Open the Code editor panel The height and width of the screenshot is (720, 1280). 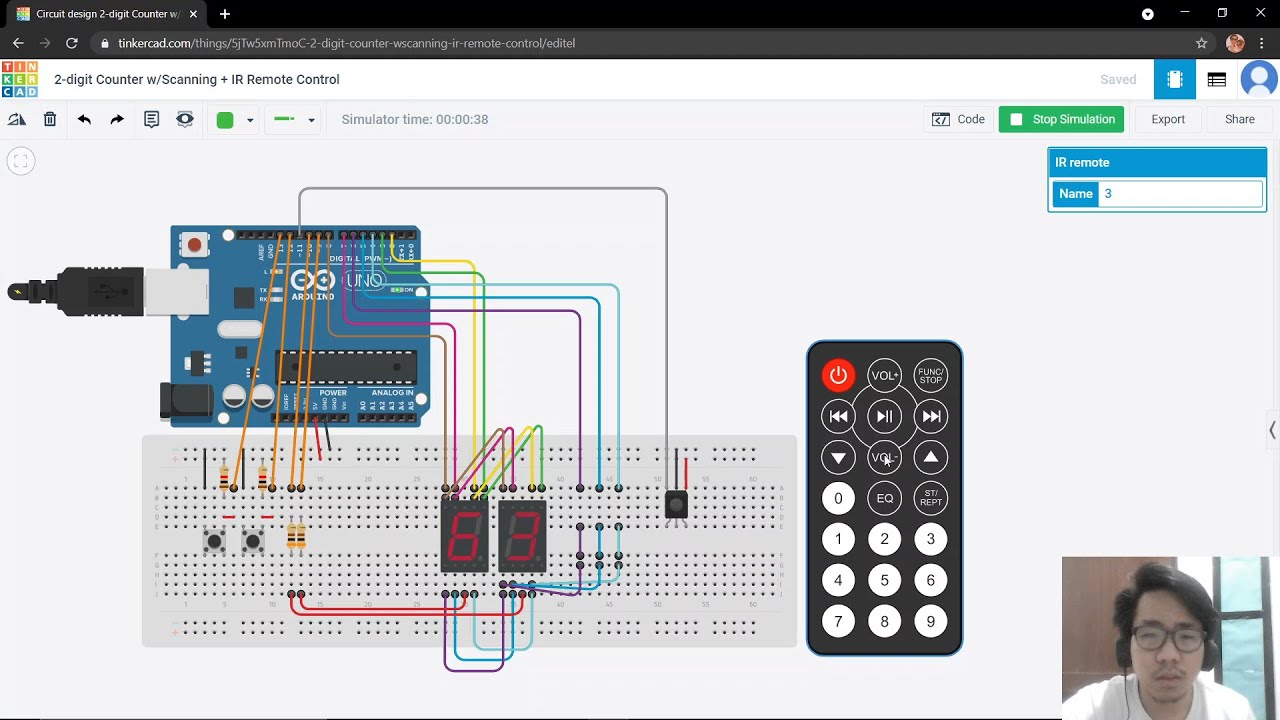point(959,119)
